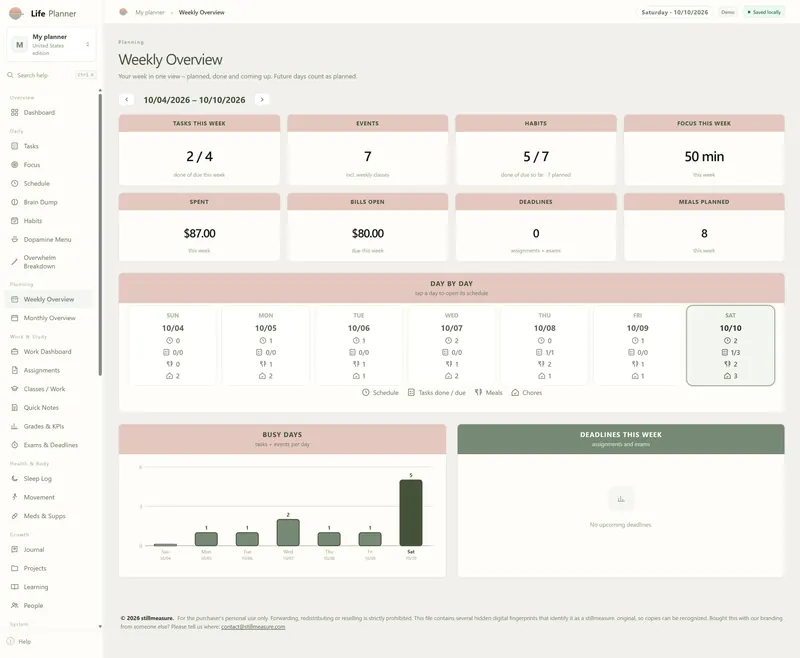Click the Saved locally status badge

pyautogui.click(x=764, y=12)
